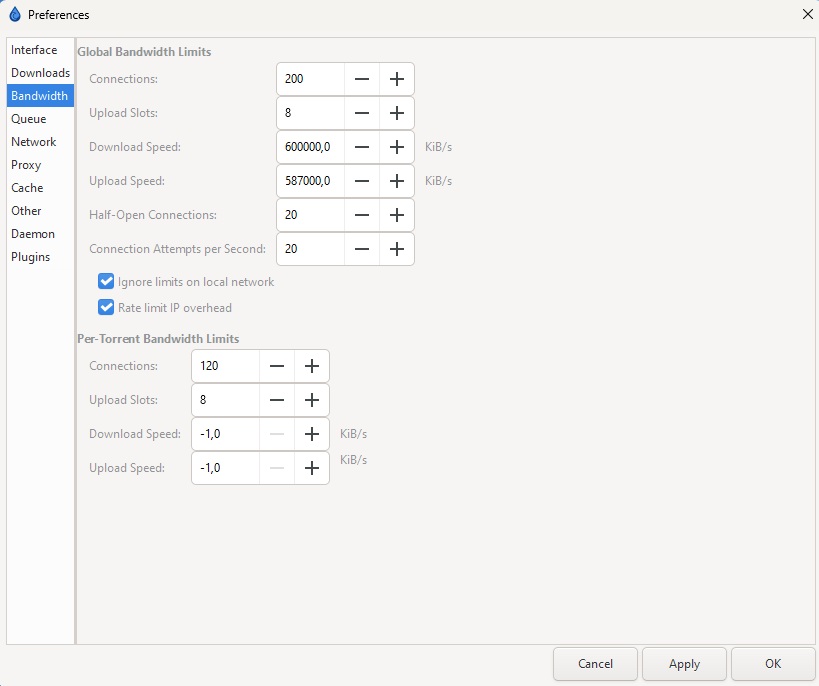This screenshot has height=686, width=819.
Task: Click Global Bandwidth Limits heading
Action: [x=144, y=52]
